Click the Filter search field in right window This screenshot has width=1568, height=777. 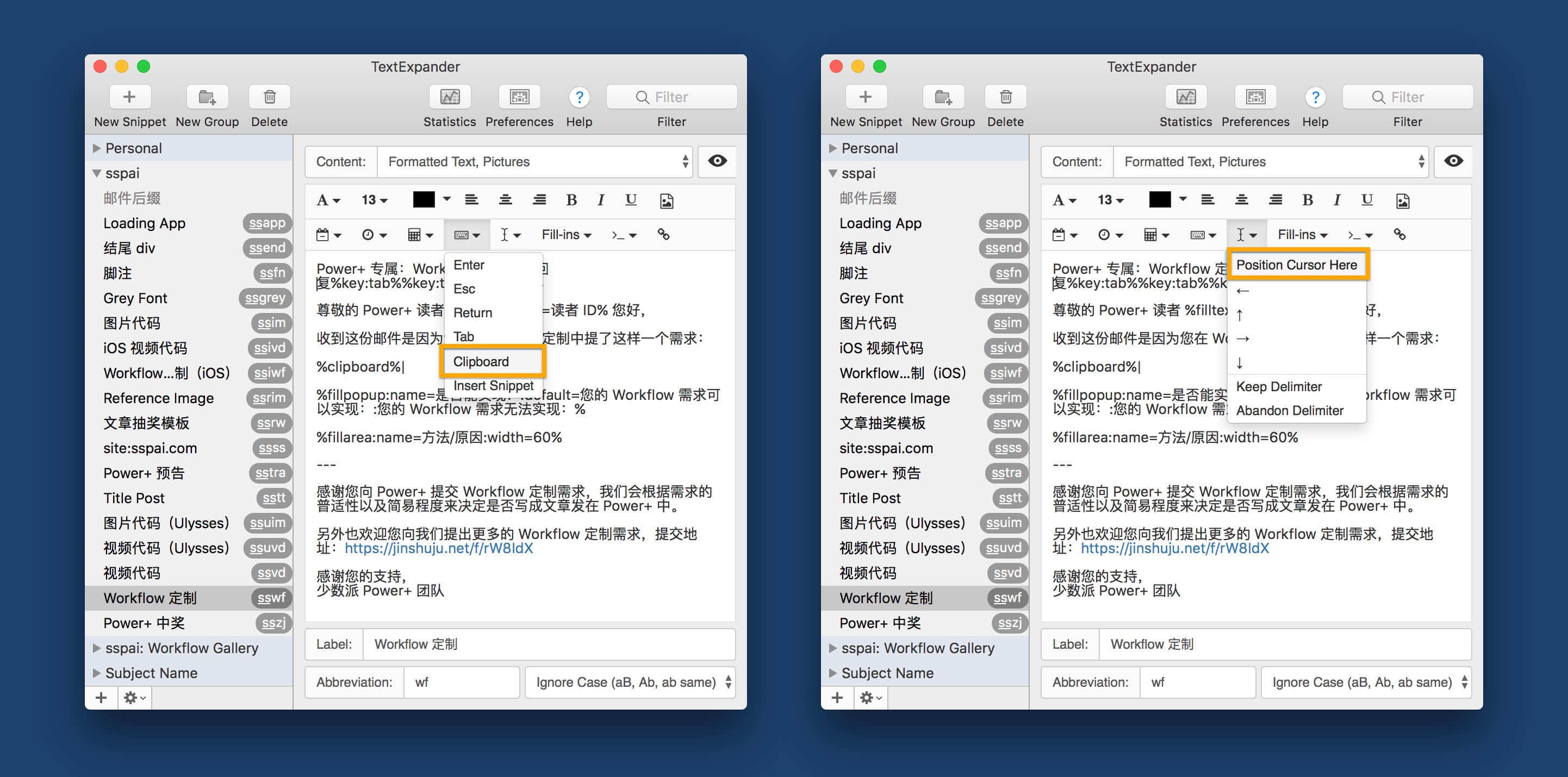pyautogui.click(x=1407, y=97)
